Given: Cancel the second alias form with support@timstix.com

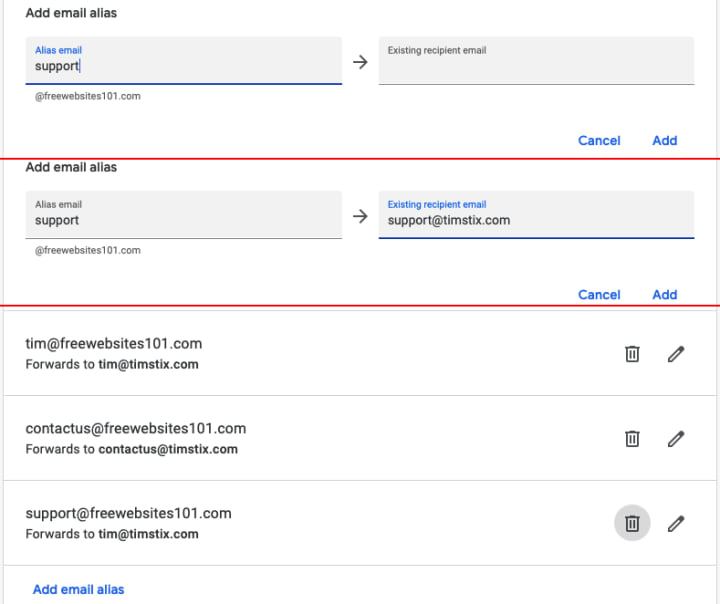Looking at the screenshot, I should point(599,295).
